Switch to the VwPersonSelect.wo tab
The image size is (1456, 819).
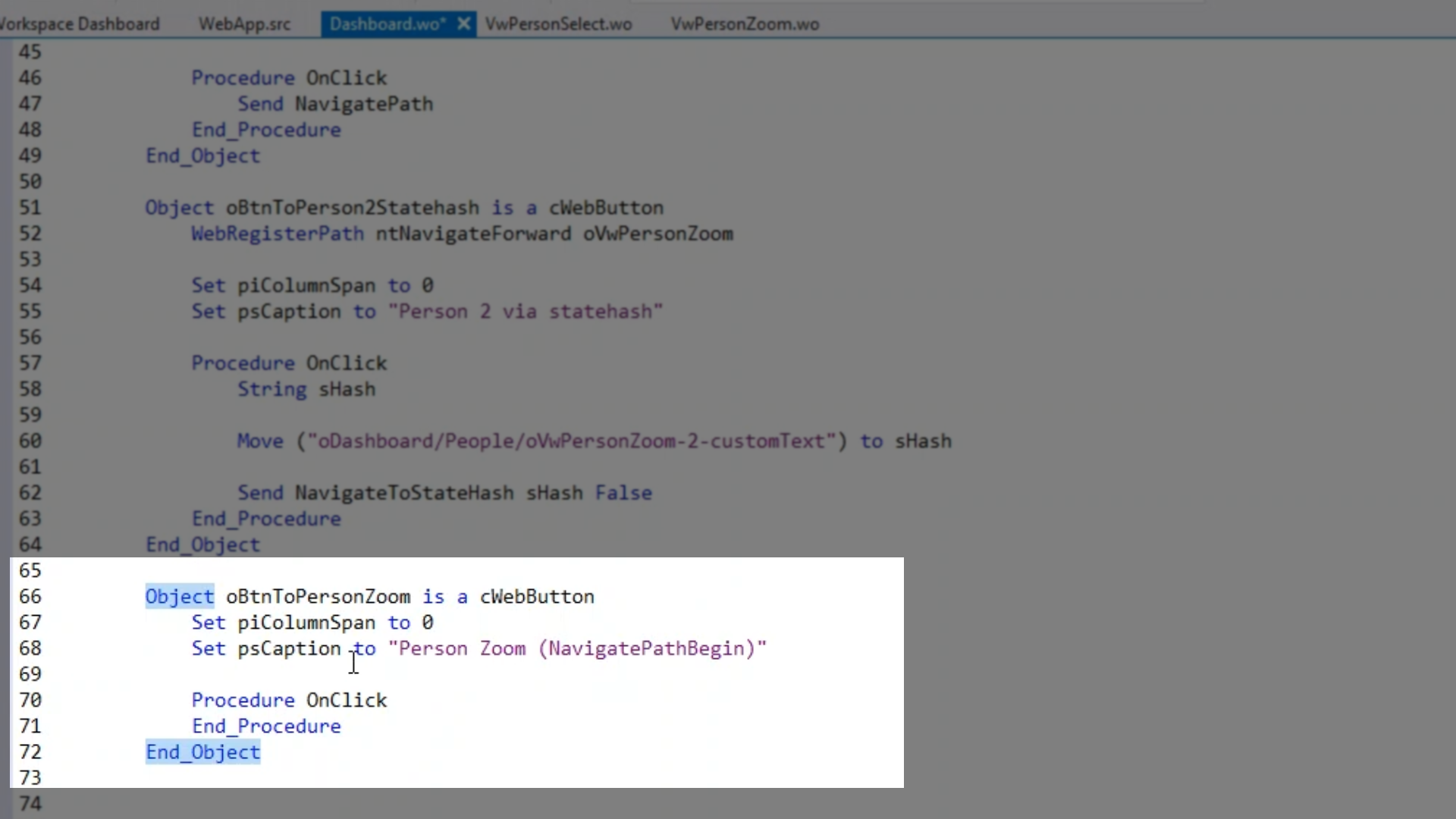click(558, 24)
